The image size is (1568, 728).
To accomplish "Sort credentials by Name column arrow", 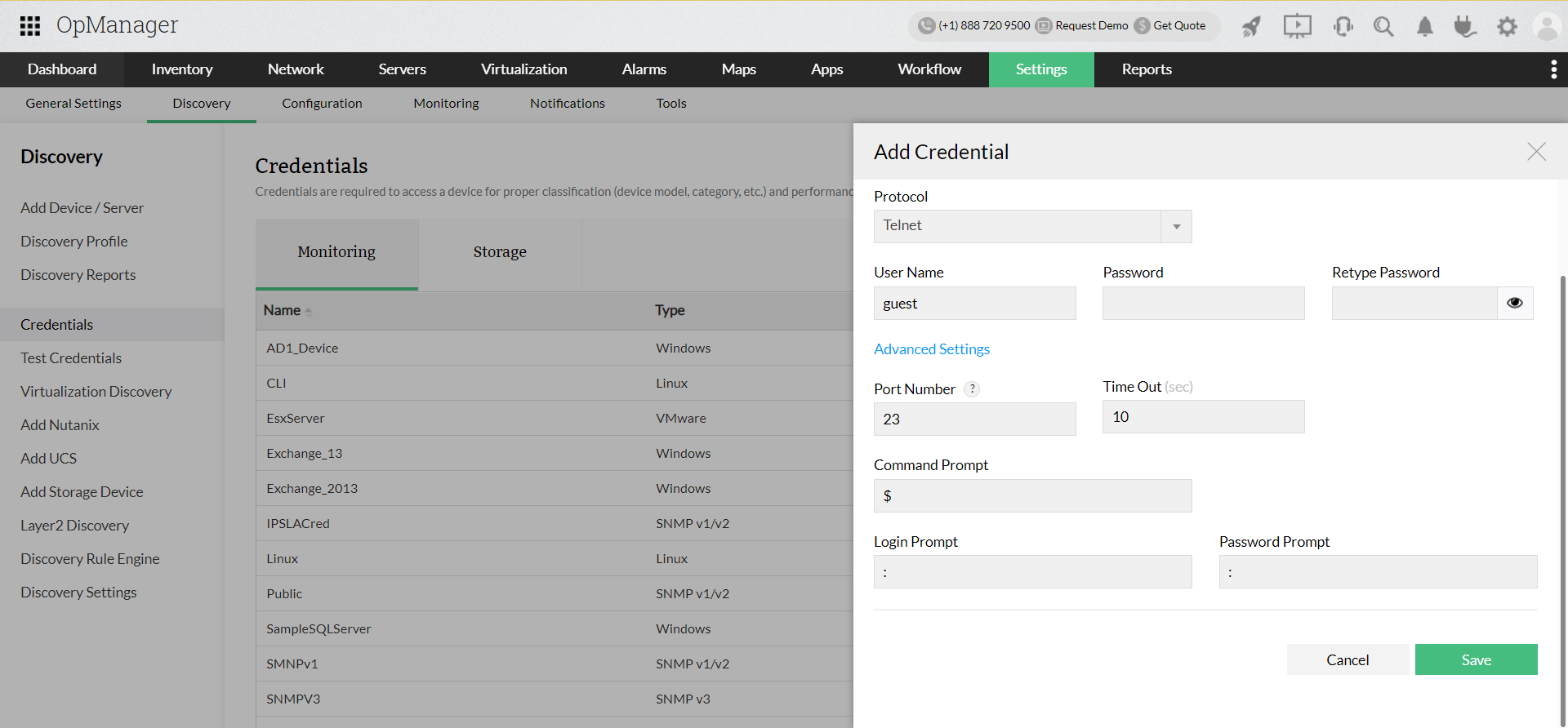I will point(308,312).
